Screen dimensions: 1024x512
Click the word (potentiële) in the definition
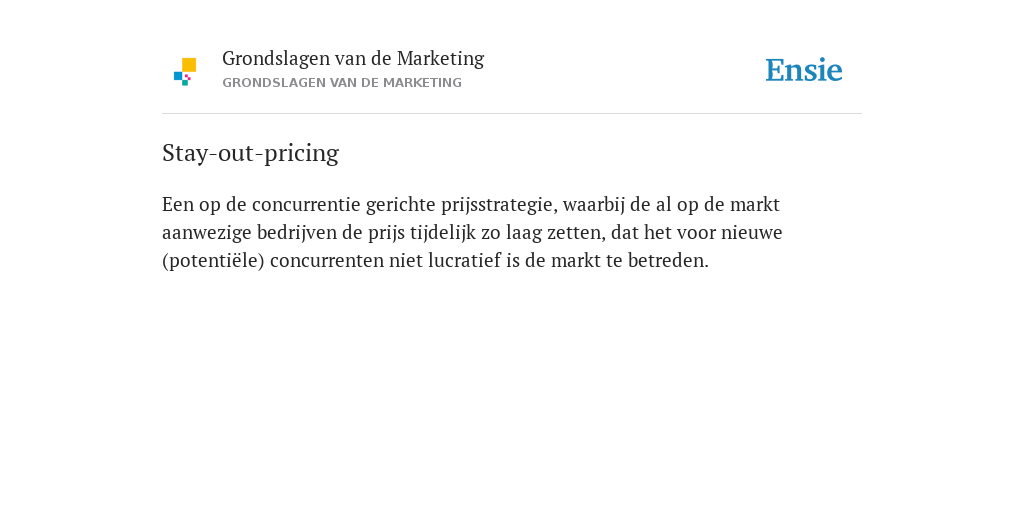coord(213,261)
